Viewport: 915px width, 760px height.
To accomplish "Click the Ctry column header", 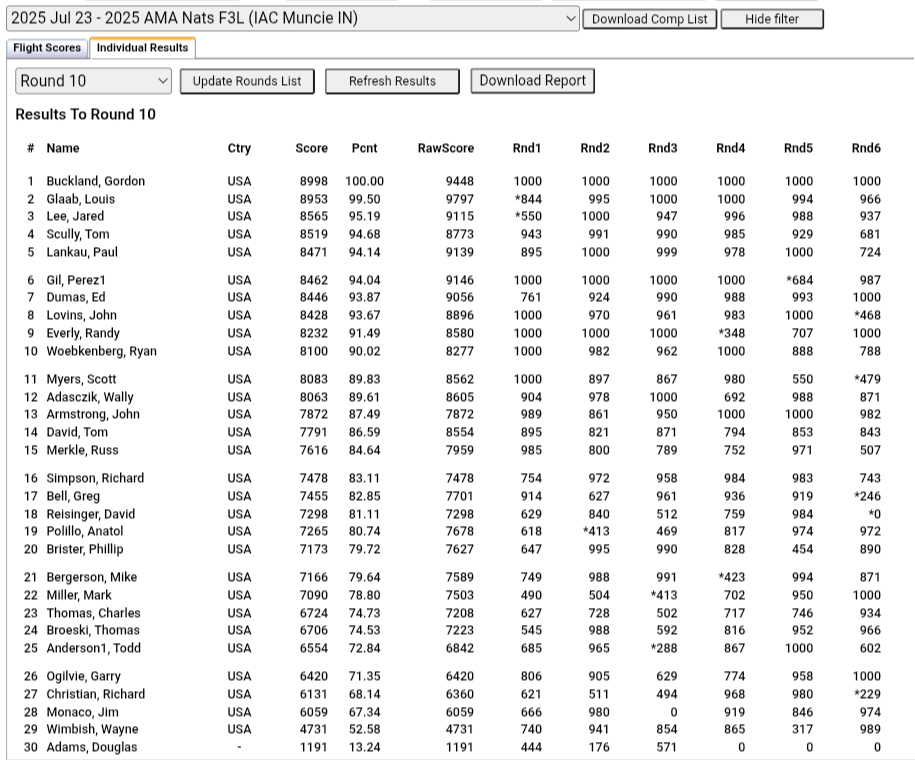I will [239, 148].
